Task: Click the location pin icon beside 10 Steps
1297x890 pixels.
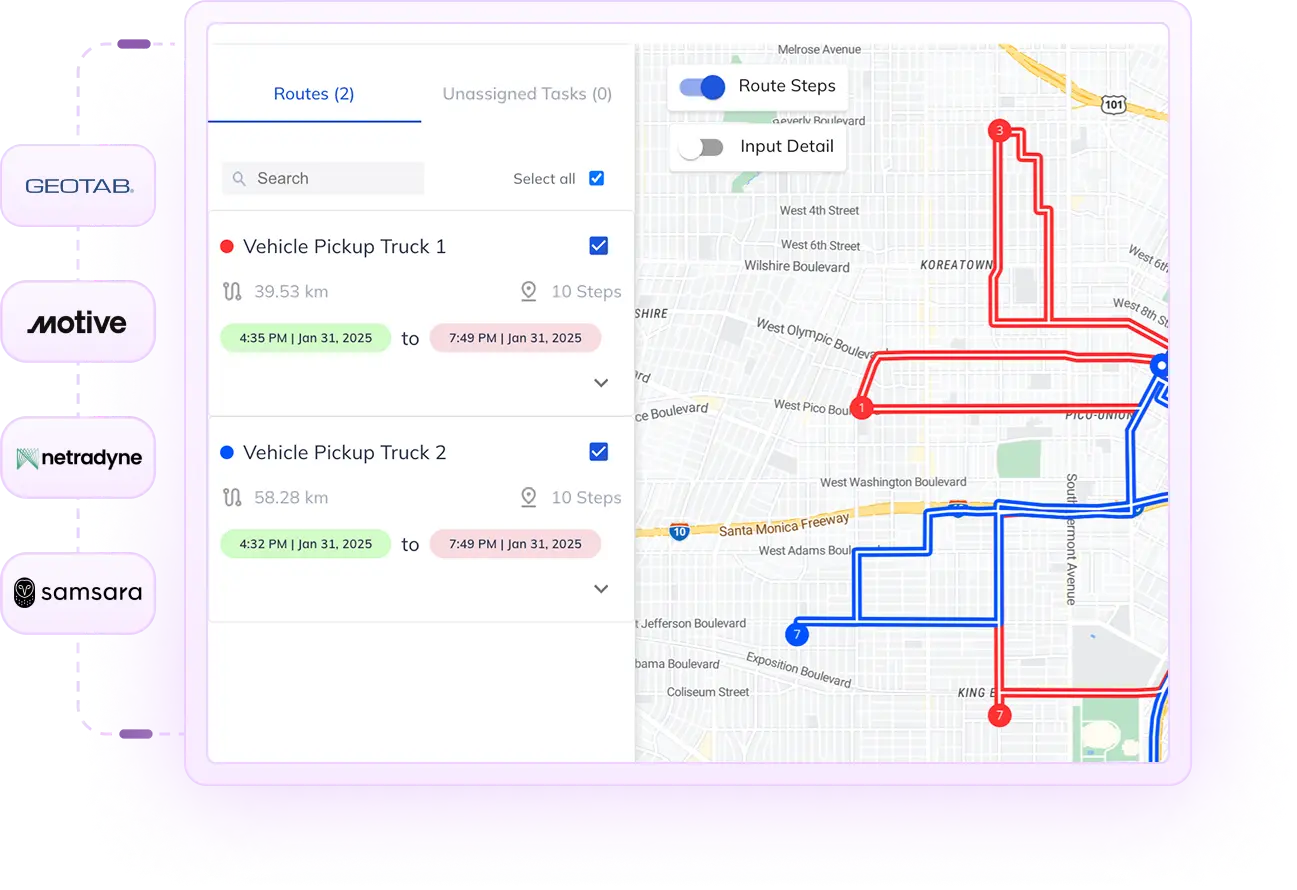Action: [x=529, y=291]
